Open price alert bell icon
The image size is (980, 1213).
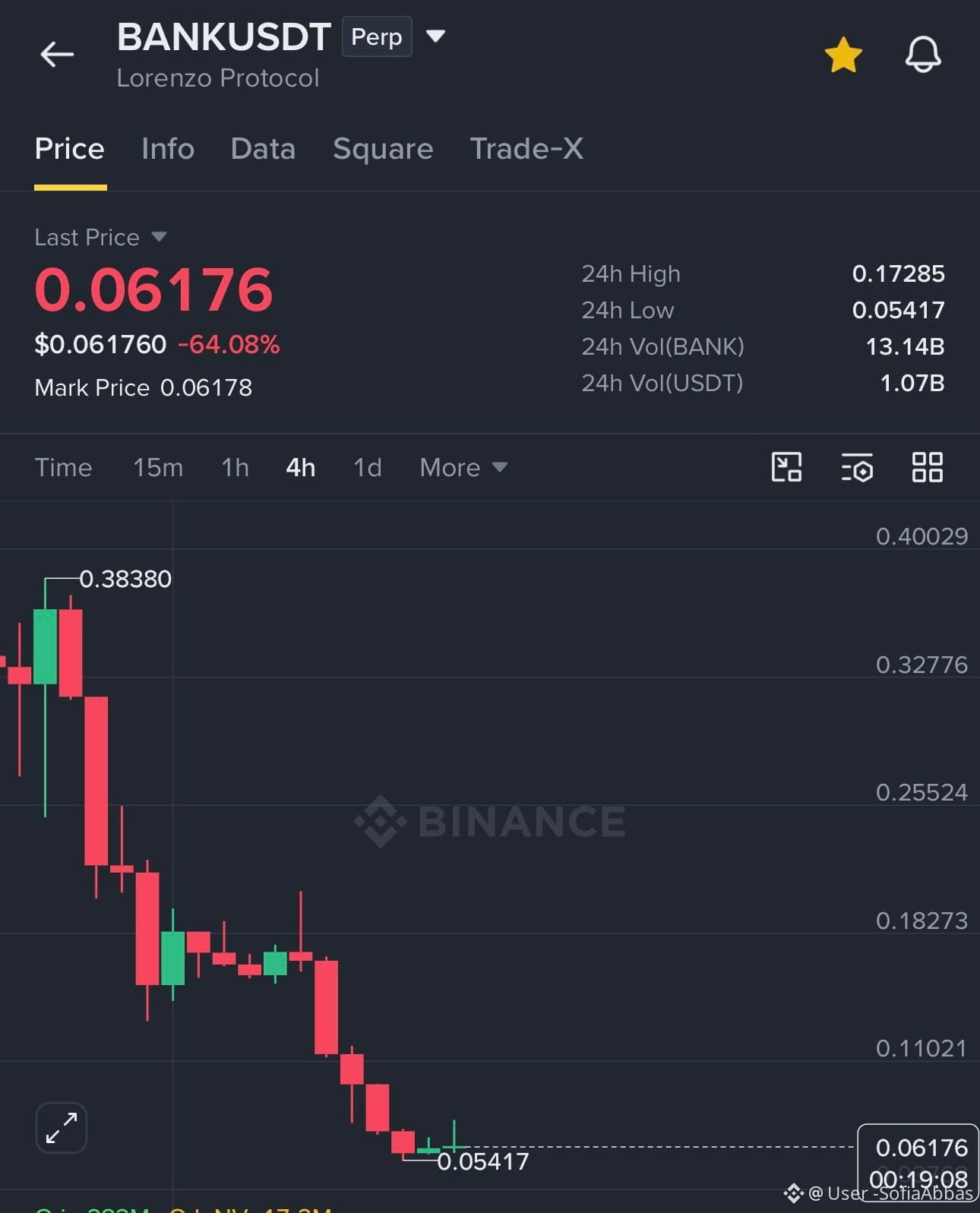pos(923,55)
